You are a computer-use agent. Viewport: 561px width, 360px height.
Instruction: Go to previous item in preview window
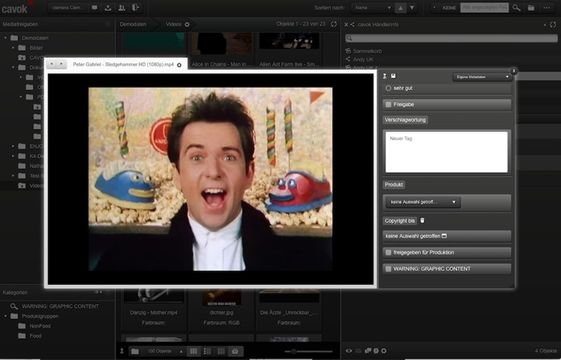coord(52,64)
